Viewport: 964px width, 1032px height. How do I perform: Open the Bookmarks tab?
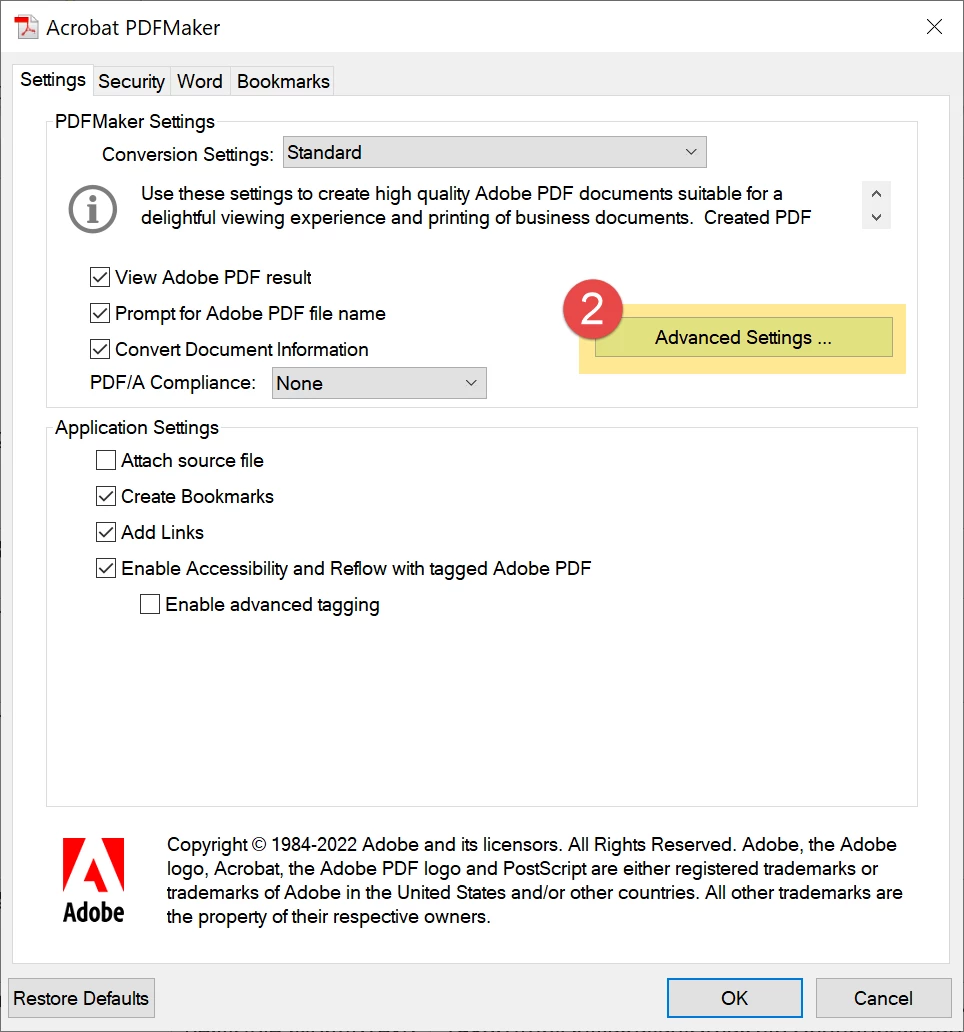tap(283, 82)
